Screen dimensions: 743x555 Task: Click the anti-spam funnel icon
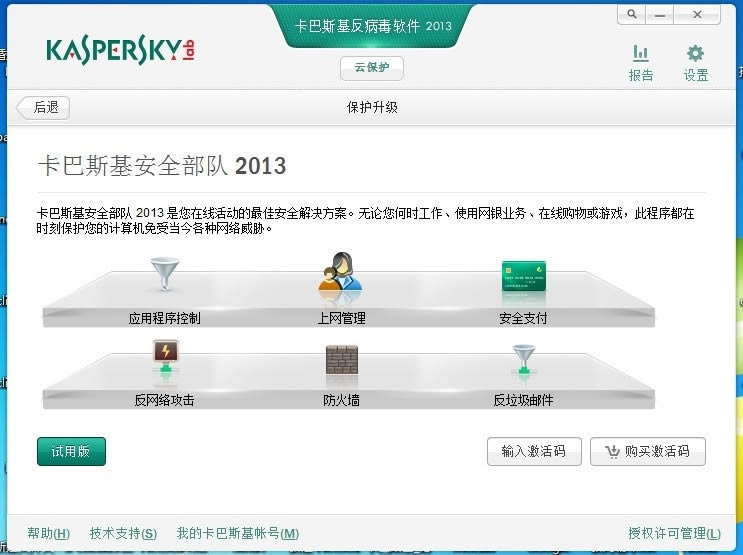(524, 359)
